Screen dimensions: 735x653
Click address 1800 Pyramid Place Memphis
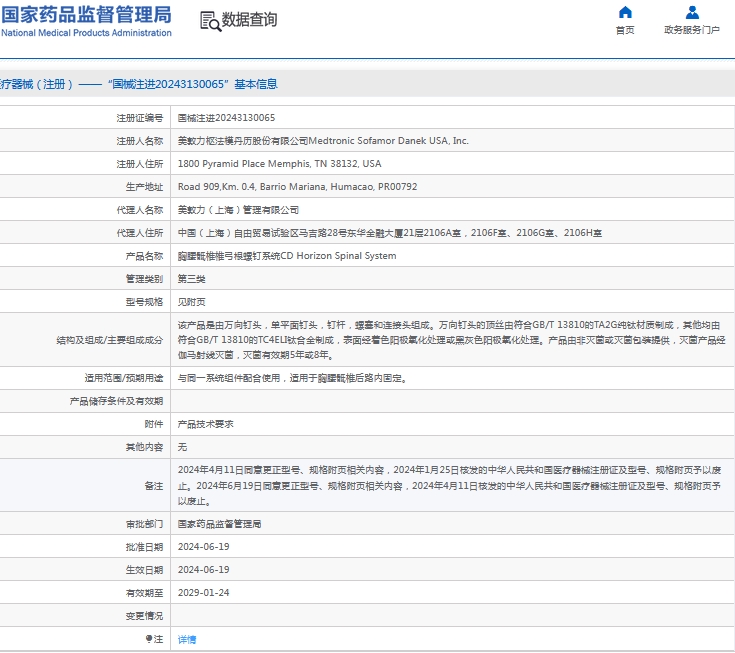coord(279,164)
